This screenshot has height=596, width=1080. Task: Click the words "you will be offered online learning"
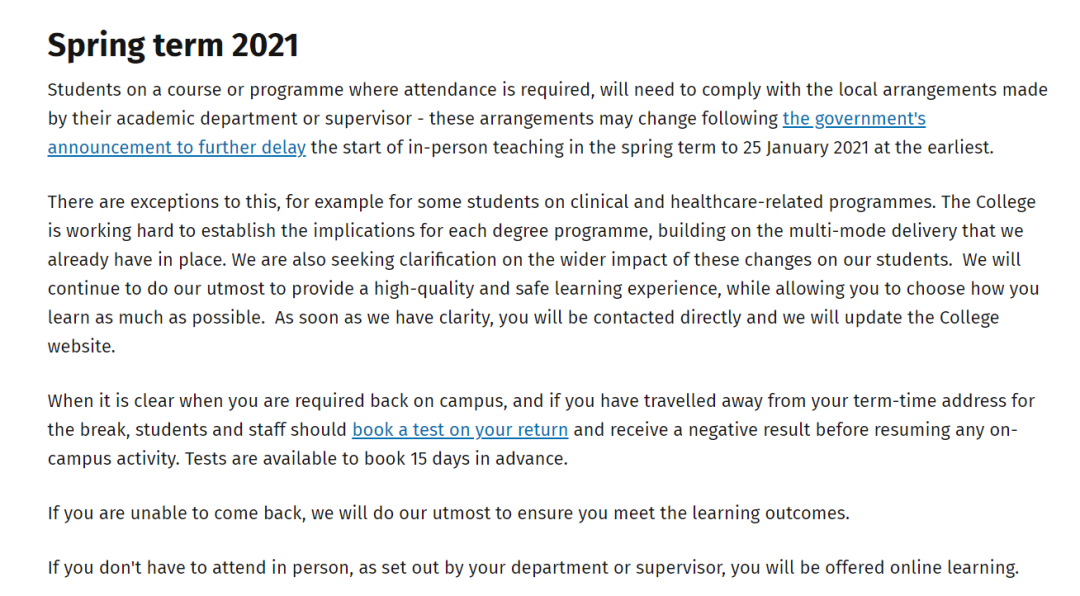coord(873,568)
